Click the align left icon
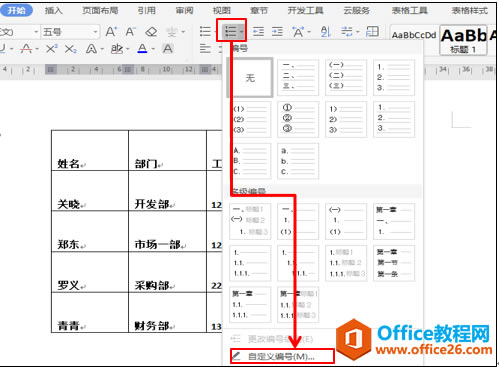Viewport: 499px width, 367px height. [205, 49]
